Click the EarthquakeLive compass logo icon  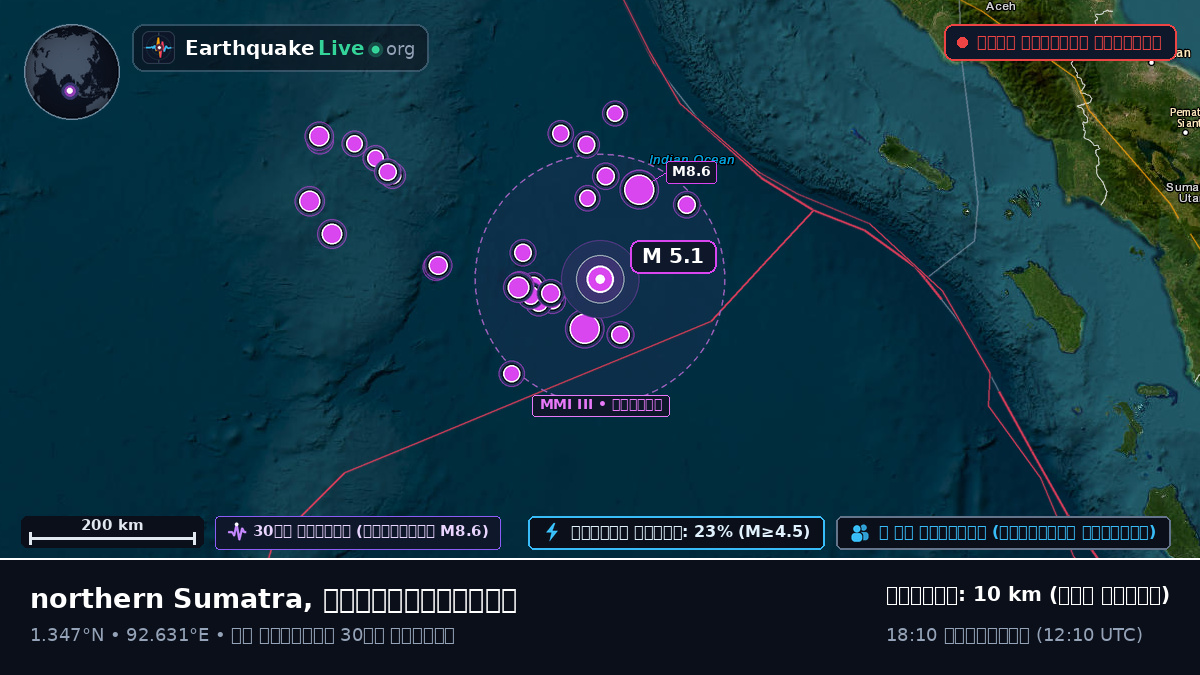(x=159, y=48)
